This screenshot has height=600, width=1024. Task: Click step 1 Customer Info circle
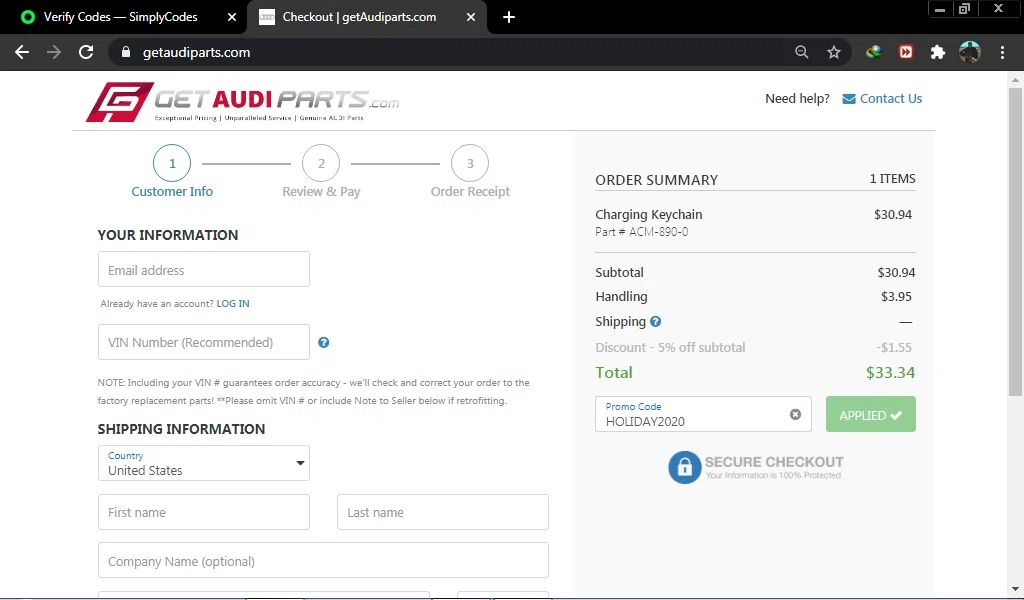[x=172, y=163]
